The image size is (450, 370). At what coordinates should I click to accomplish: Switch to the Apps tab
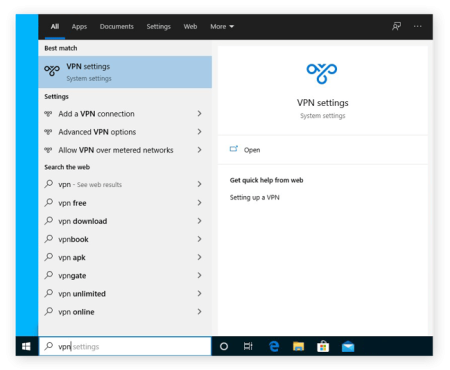[x=79, y=27]
